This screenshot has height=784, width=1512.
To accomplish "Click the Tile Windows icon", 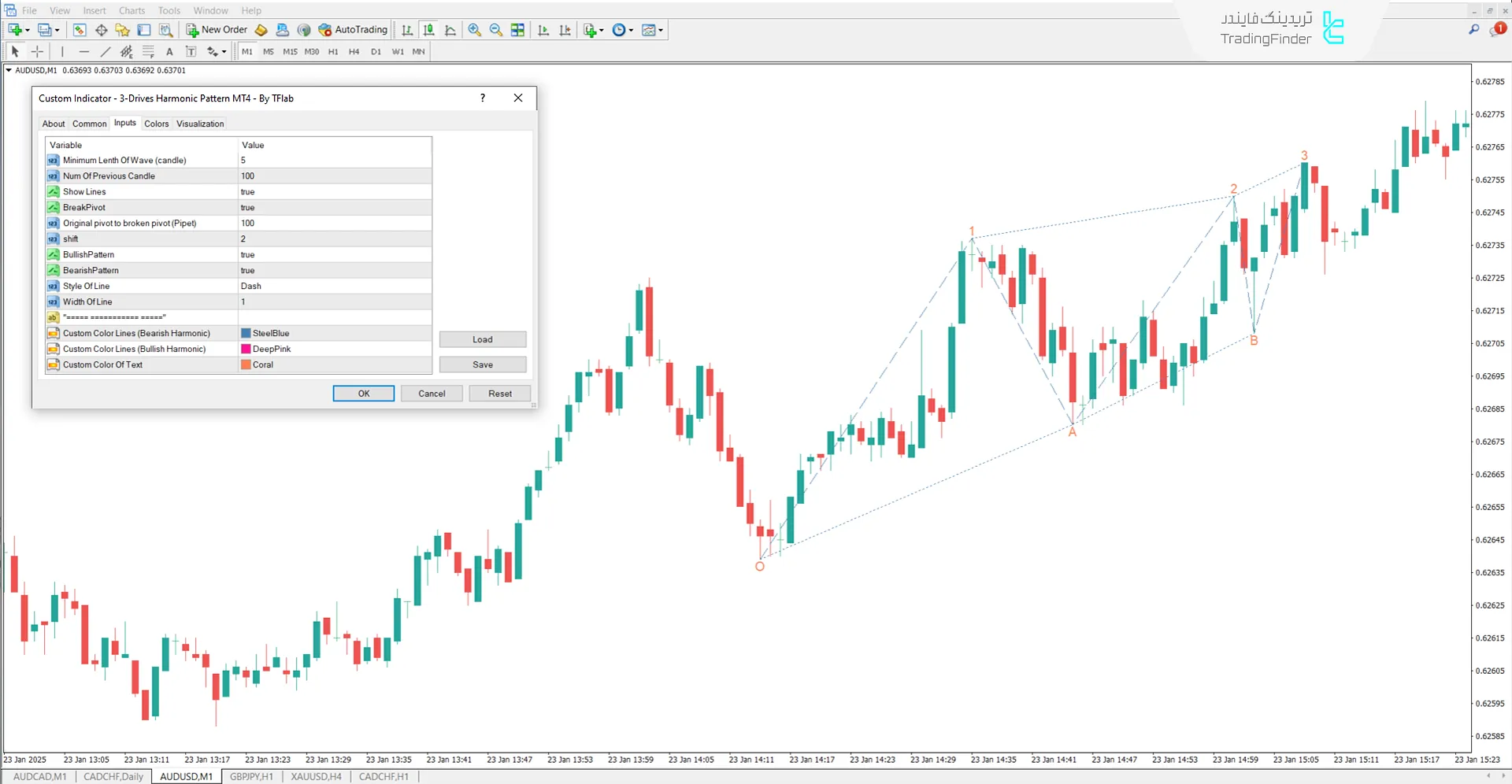I will tap(517, 30).
